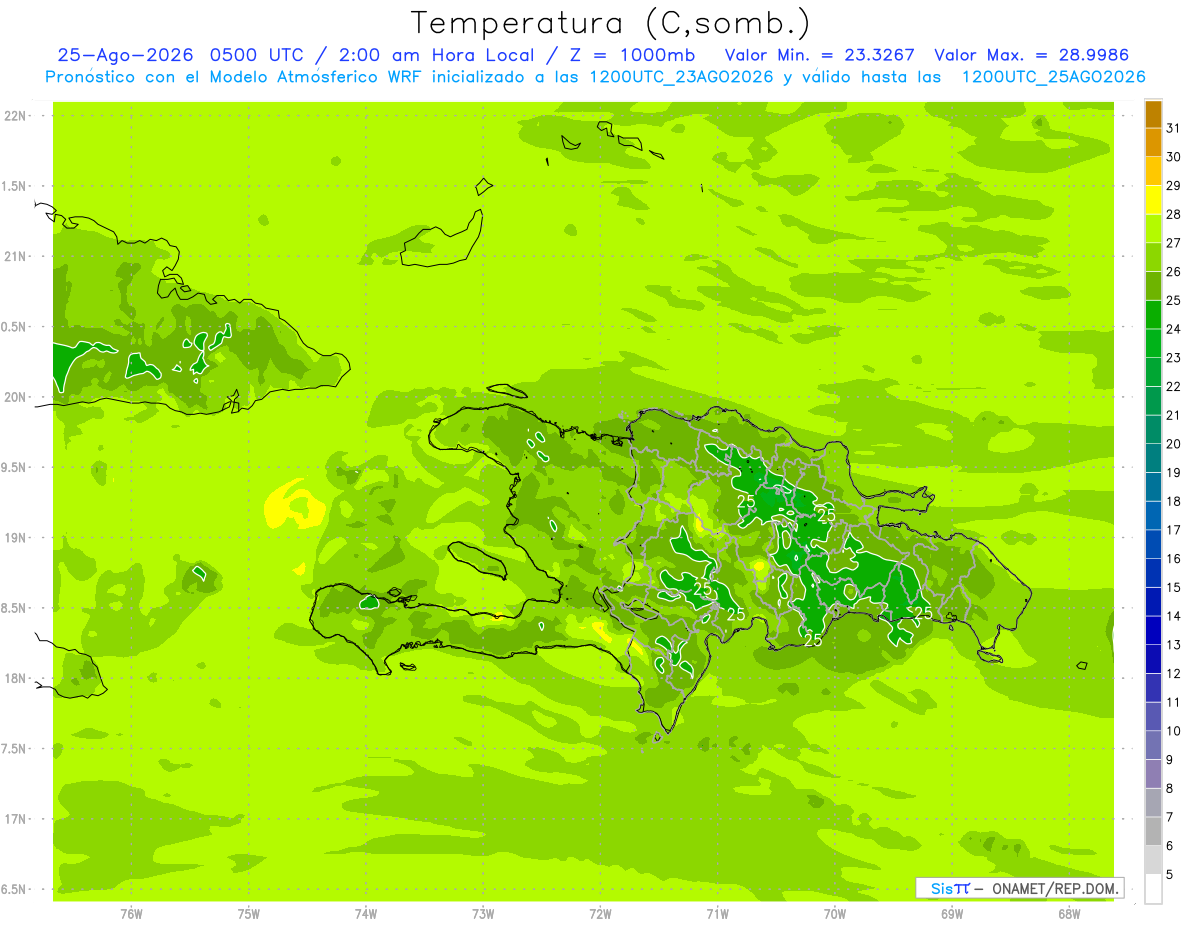
Task: Click the "68W" longitude label
Action: click(1069, 912)
